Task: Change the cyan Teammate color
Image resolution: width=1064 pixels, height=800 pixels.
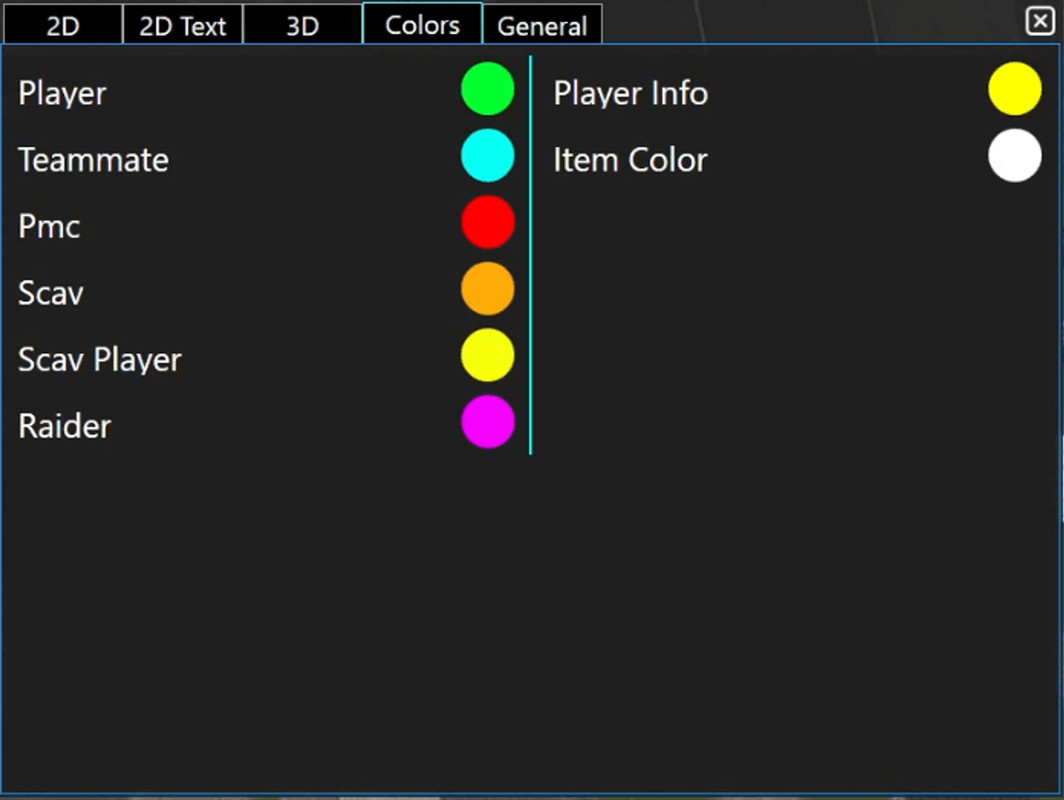Action: pos(487,155)
